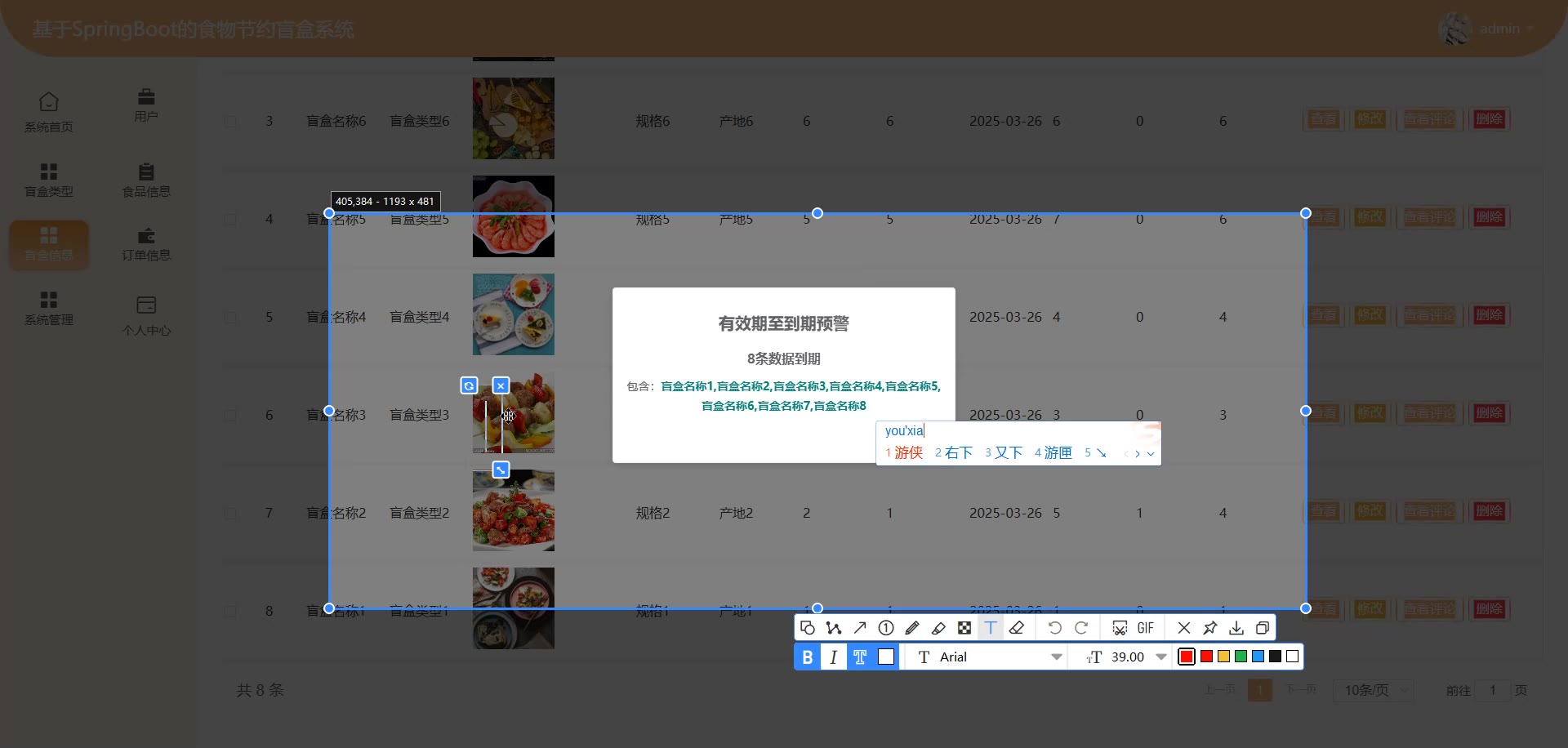Select the eraser tool in screenshot toolbar

[1017, 628]
